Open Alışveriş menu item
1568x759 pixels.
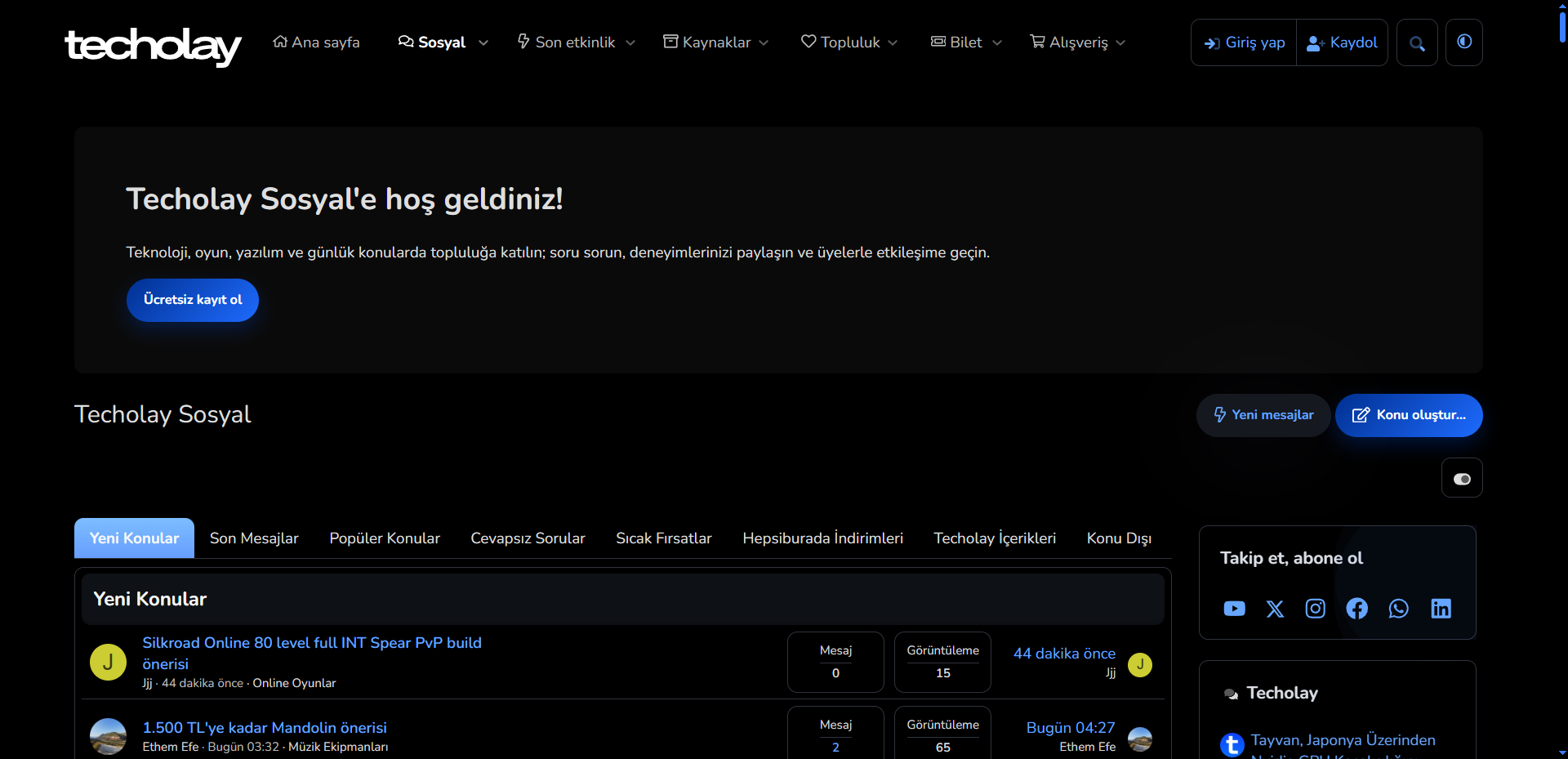click(1069, 42)
